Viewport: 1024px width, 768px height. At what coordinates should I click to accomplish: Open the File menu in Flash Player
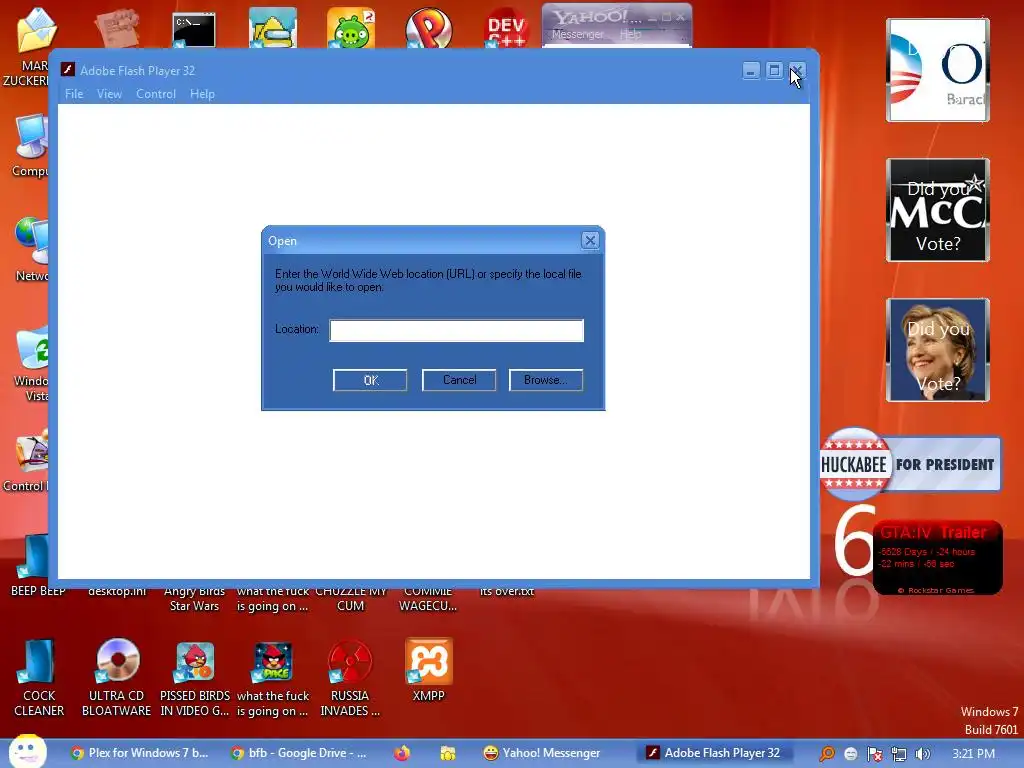click(74, 94)
